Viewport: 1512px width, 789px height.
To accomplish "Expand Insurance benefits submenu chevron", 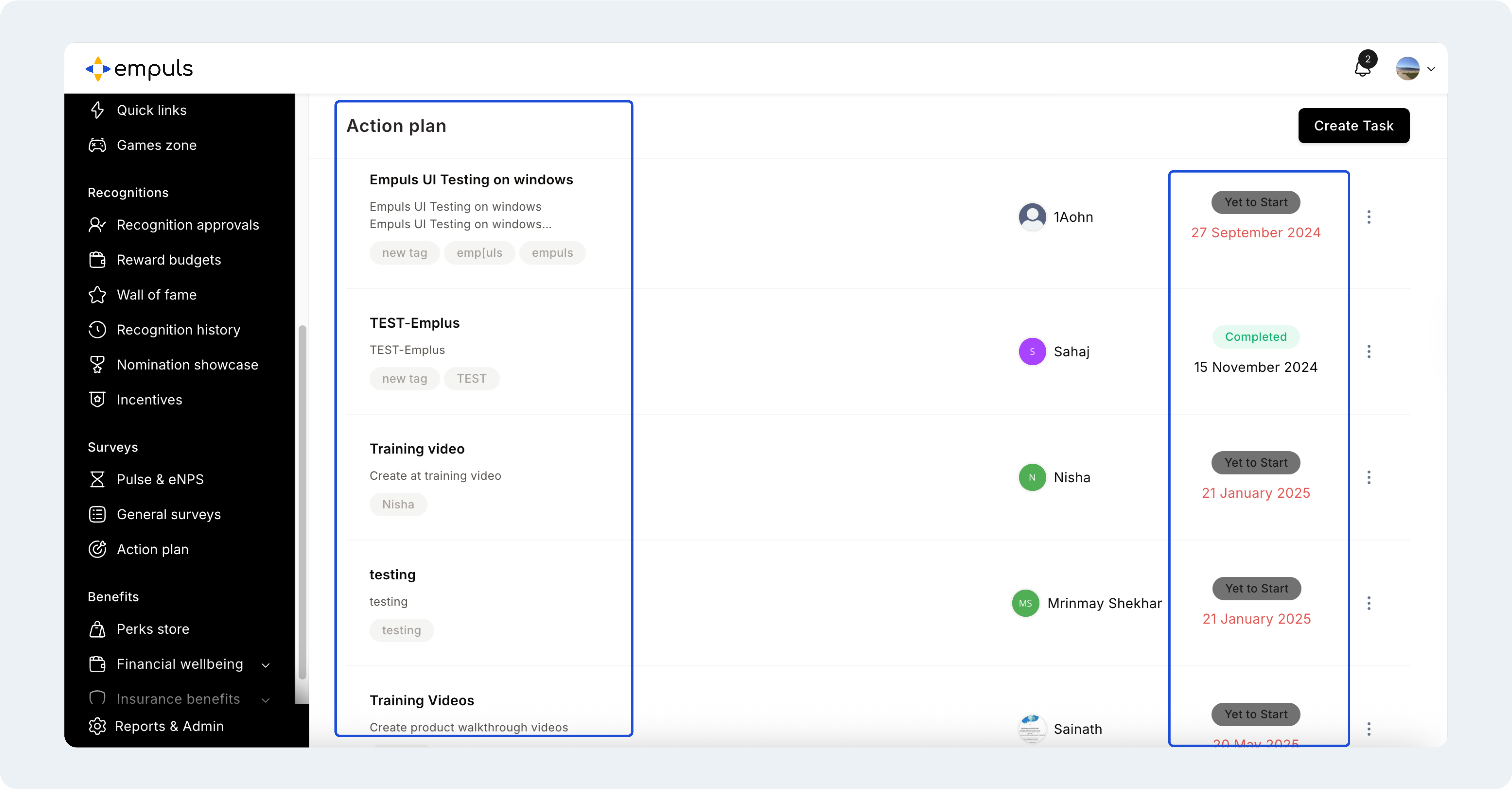I will 265,700.
